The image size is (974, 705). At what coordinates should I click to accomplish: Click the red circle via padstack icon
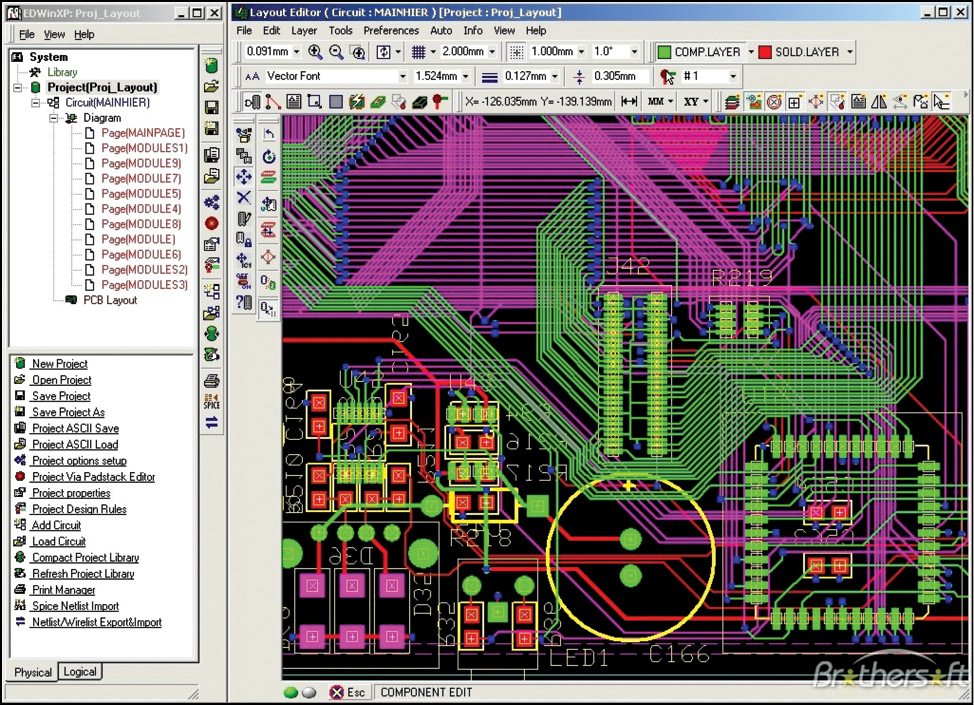[211, 223]
